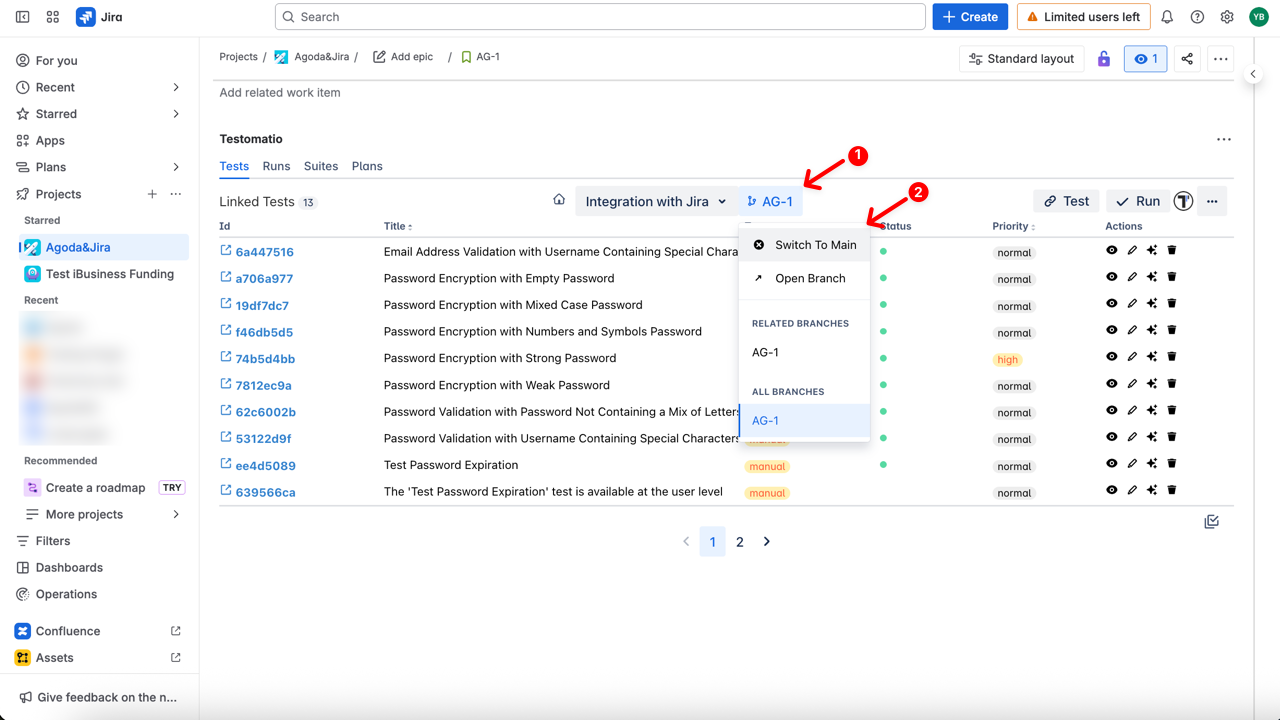Switch to the Runs tab
Viewport: 1280px width, 720px height.
coord(276,166)
